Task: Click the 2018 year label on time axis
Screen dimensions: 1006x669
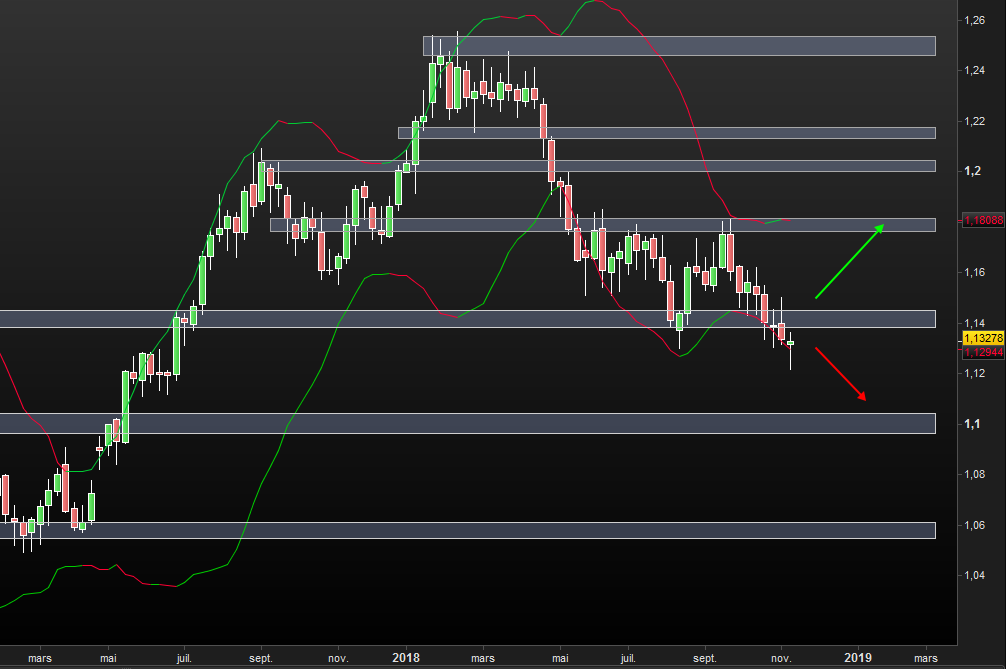Action: [x=406, y=657]
